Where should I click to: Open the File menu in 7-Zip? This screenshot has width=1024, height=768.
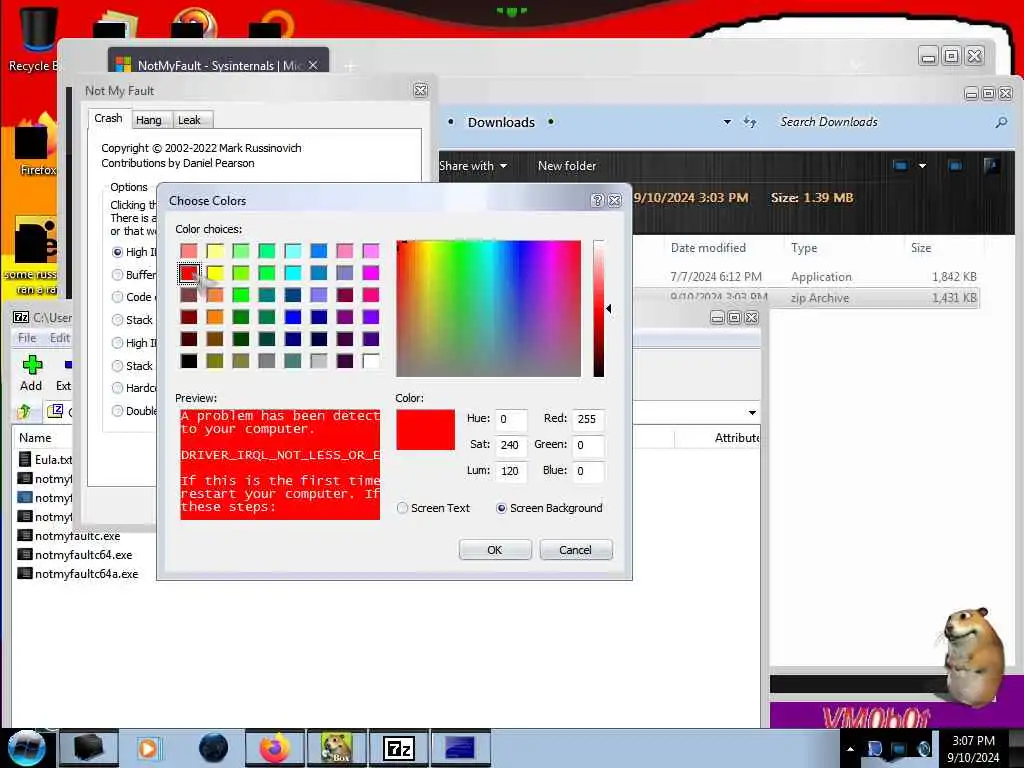(27, 338)
